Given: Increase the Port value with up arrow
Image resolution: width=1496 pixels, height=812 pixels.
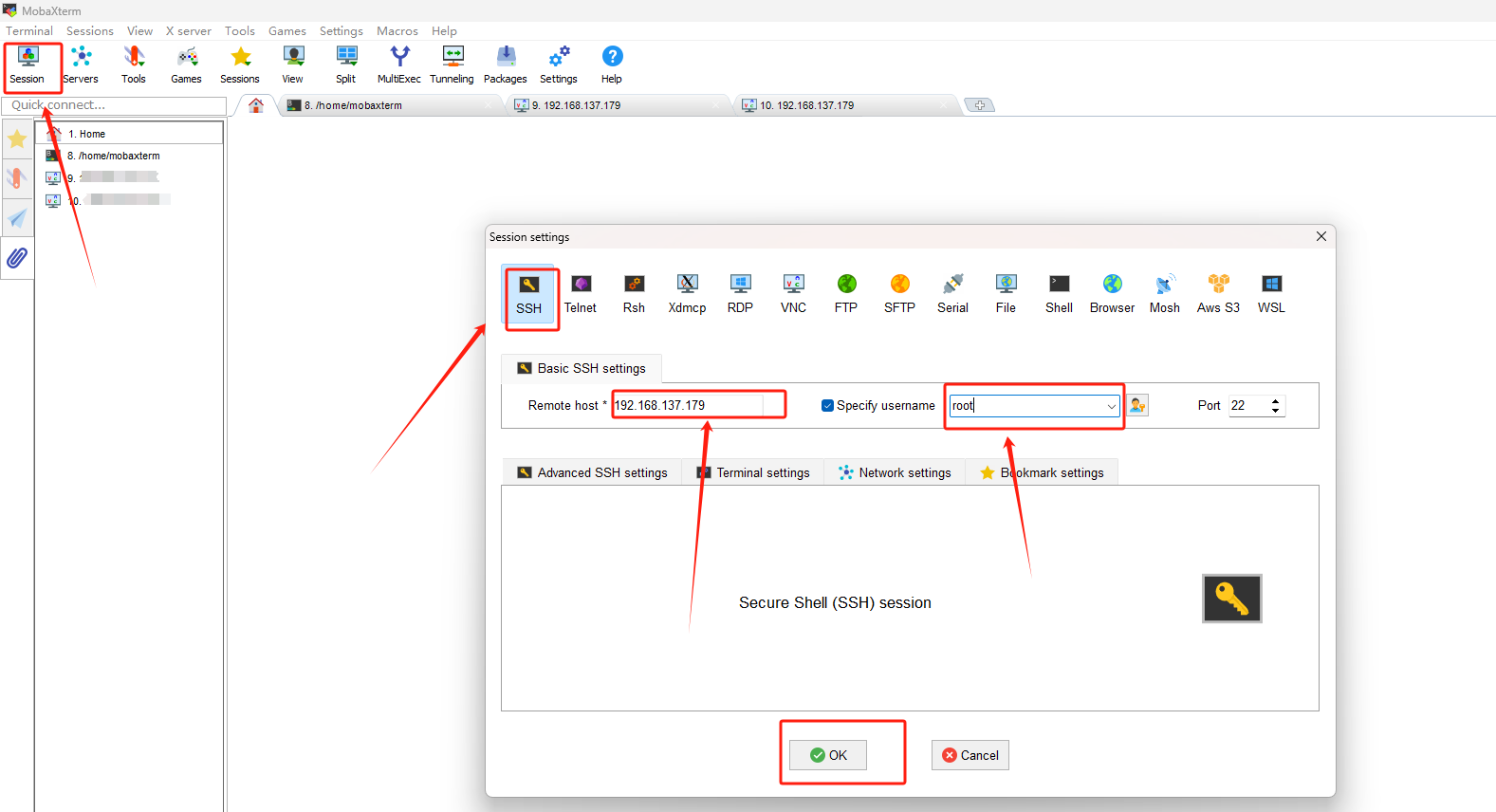Looking at the screenshot, I should (1275, 400).
